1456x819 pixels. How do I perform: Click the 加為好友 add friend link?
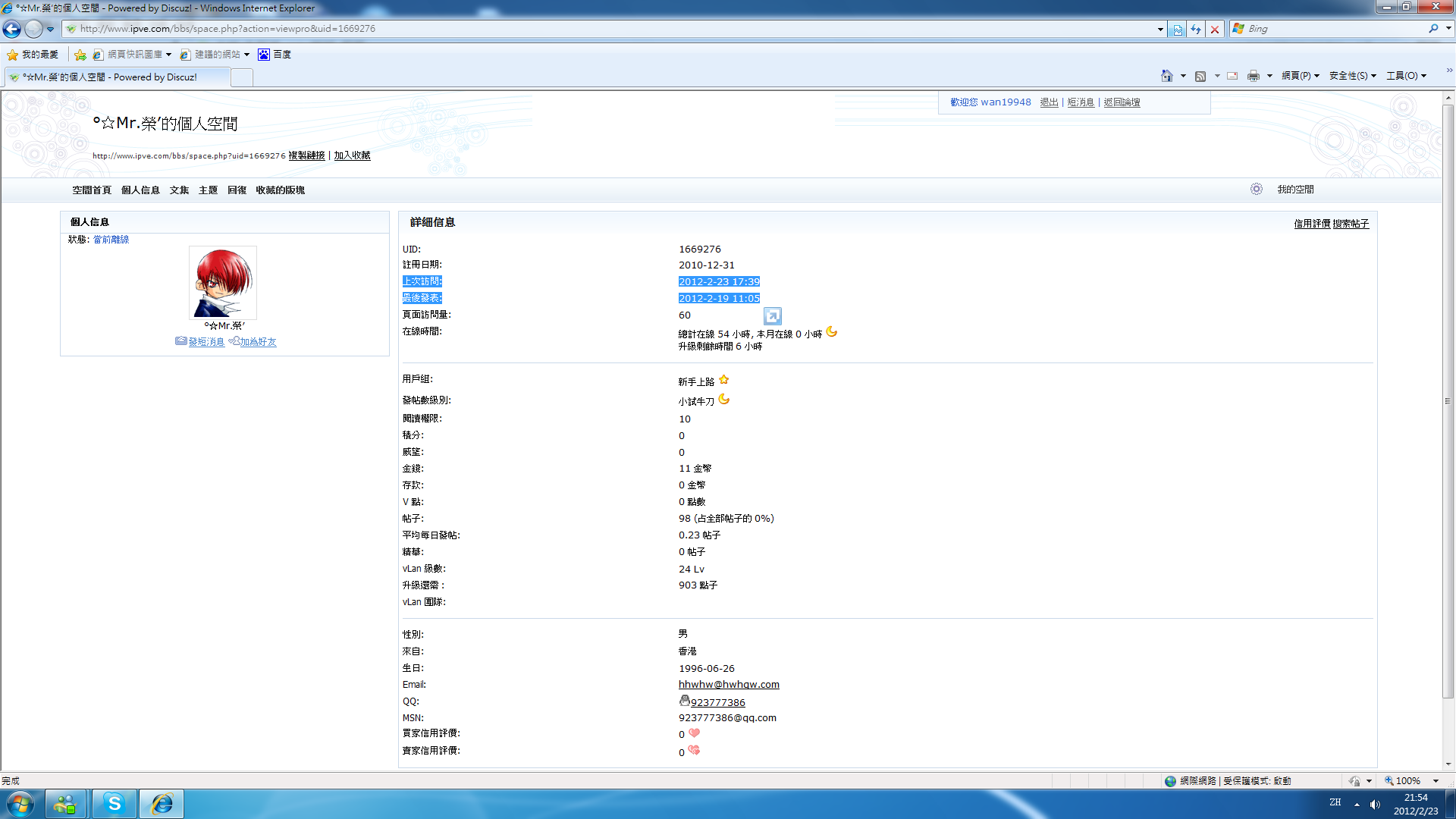point(258,342)
